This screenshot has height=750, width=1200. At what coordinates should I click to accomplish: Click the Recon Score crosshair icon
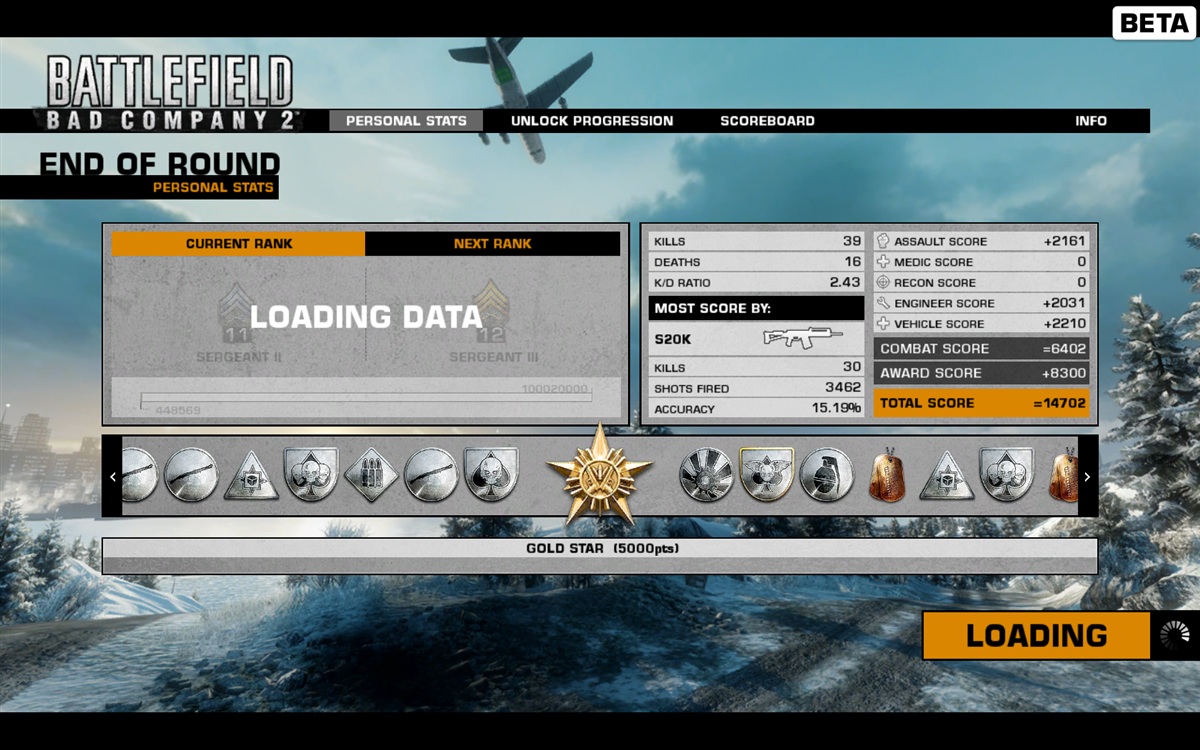click(883, 283)
